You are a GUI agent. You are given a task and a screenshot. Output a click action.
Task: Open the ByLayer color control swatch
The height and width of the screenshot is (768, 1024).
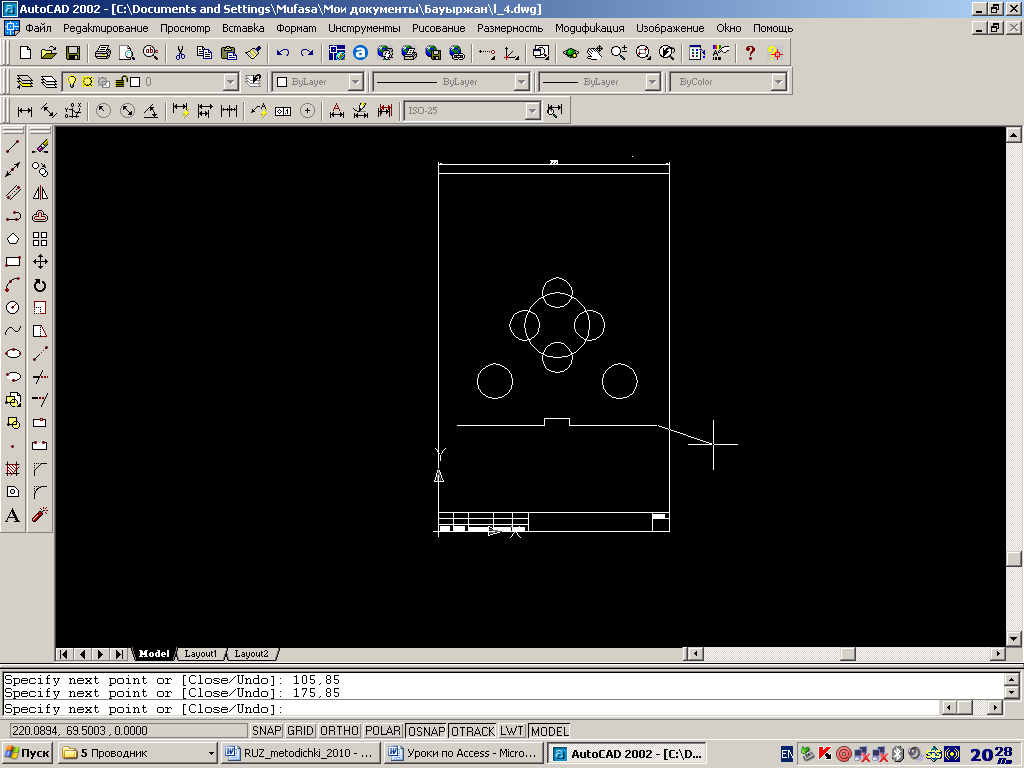(318, 82)
